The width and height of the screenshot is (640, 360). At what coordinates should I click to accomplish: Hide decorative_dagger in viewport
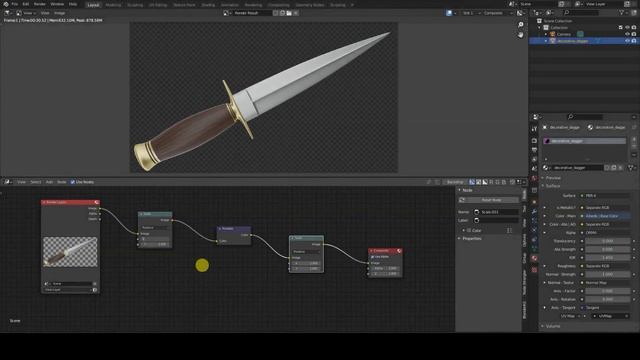[627, 41]
